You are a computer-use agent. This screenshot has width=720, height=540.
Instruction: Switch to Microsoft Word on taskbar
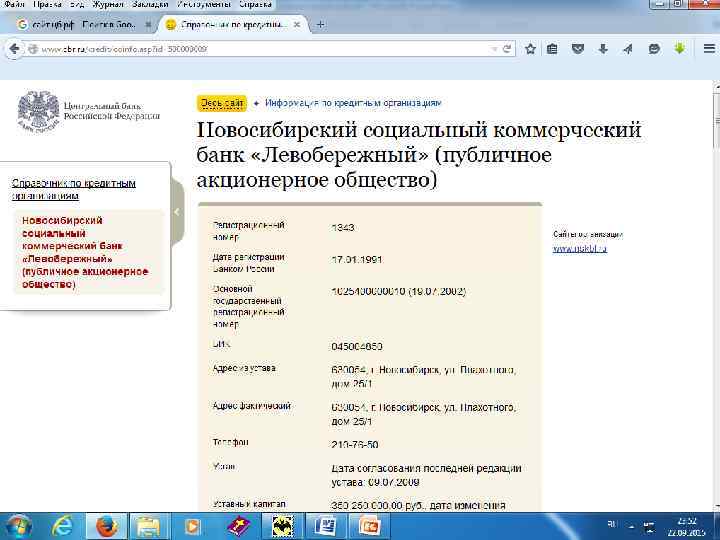[x=326, y=526]
